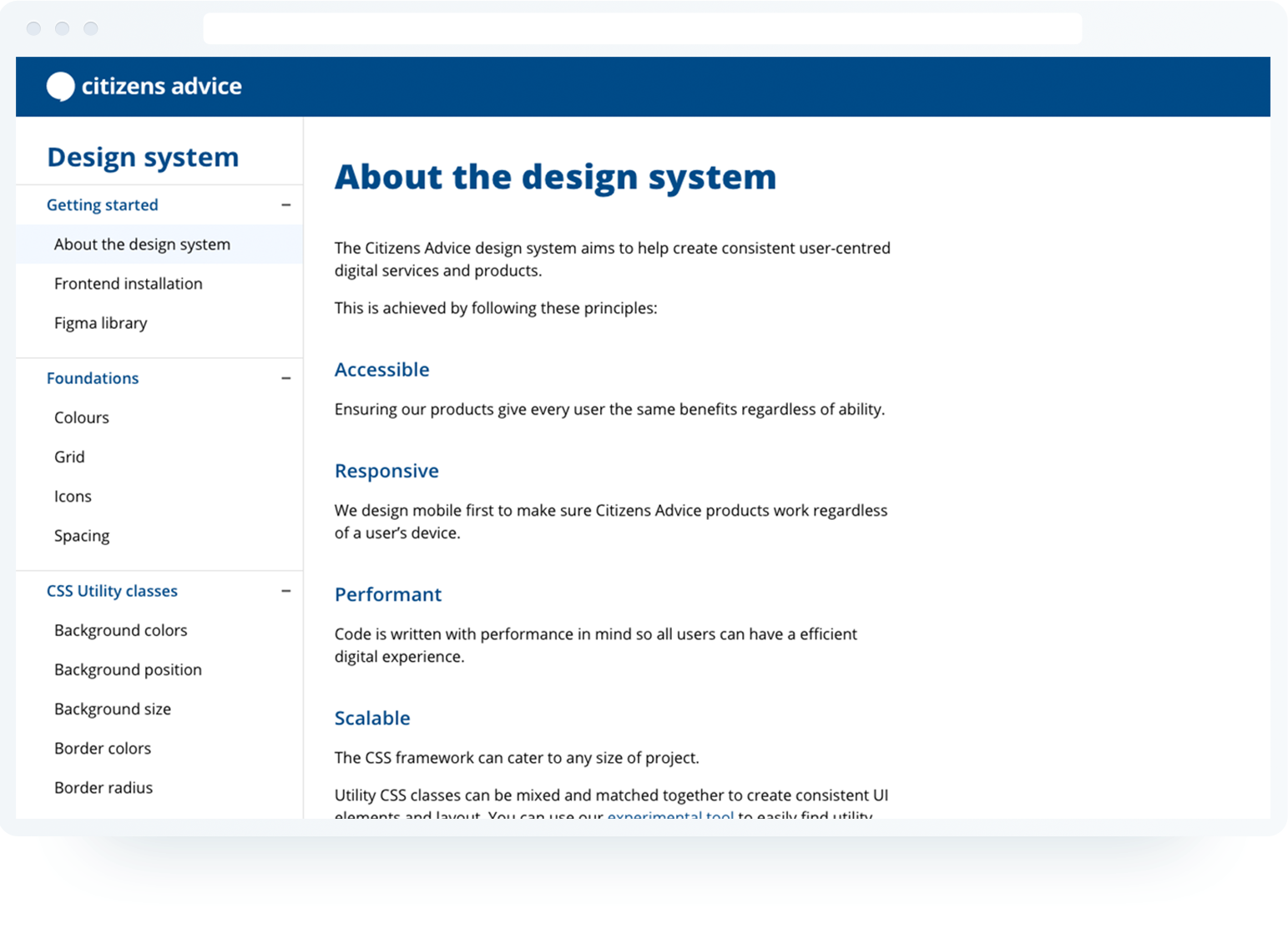Click the first browser window control dot
The image size is (1288, 939).
34,28
